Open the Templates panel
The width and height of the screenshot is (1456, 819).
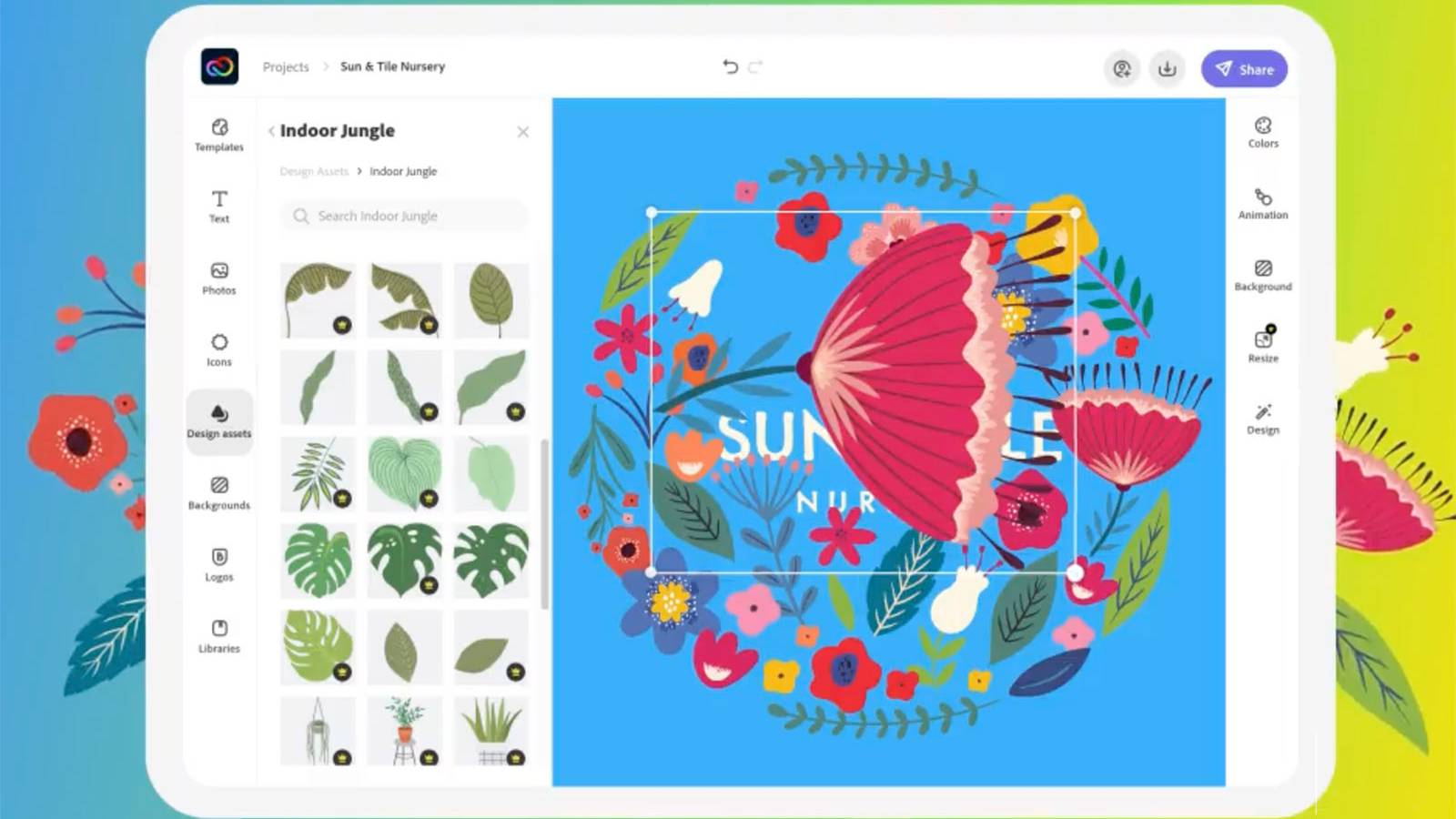point(219,135)
